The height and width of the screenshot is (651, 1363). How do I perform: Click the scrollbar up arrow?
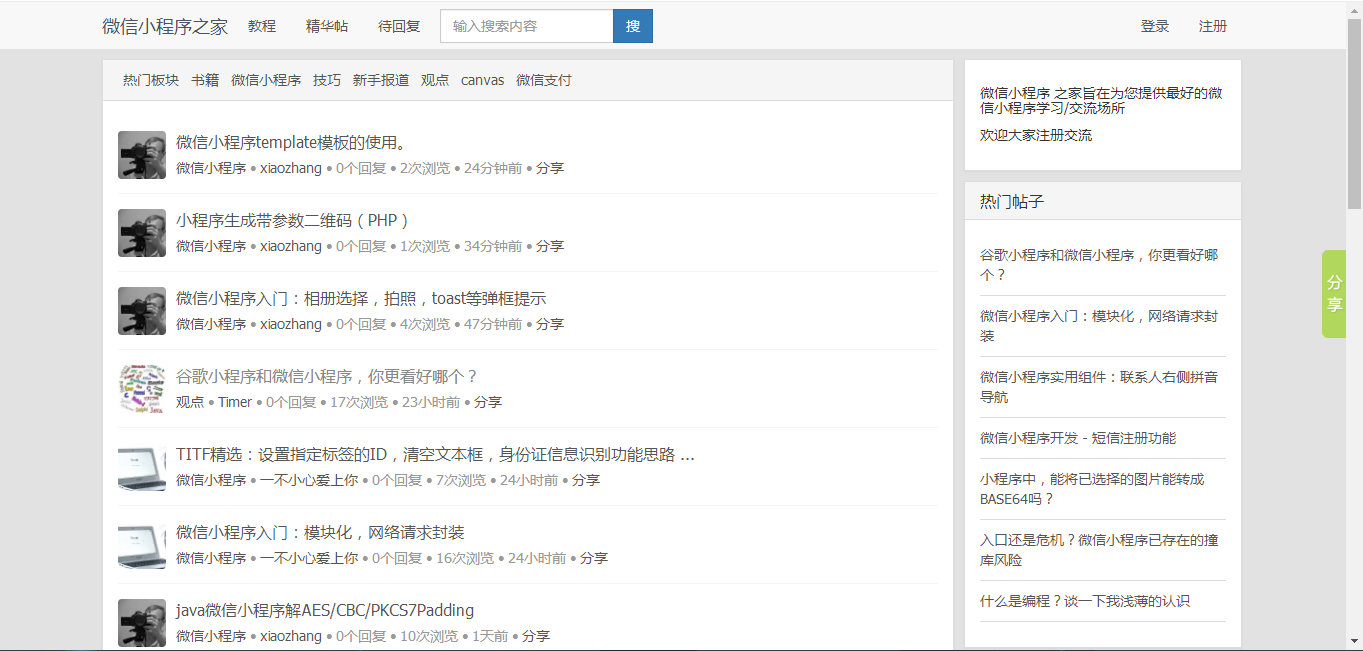click(x=1354, y=9)
